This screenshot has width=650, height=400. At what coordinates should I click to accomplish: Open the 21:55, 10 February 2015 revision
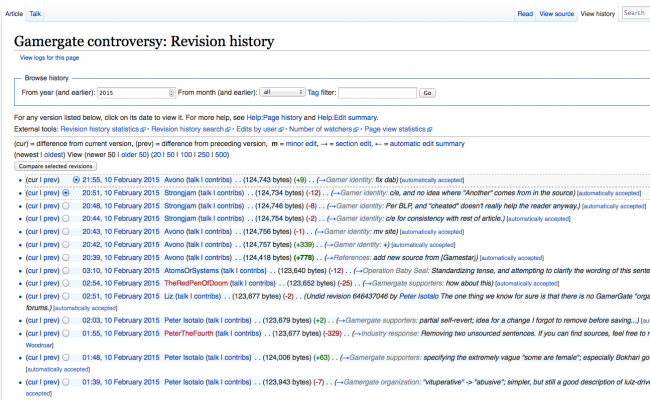point(120,179)
